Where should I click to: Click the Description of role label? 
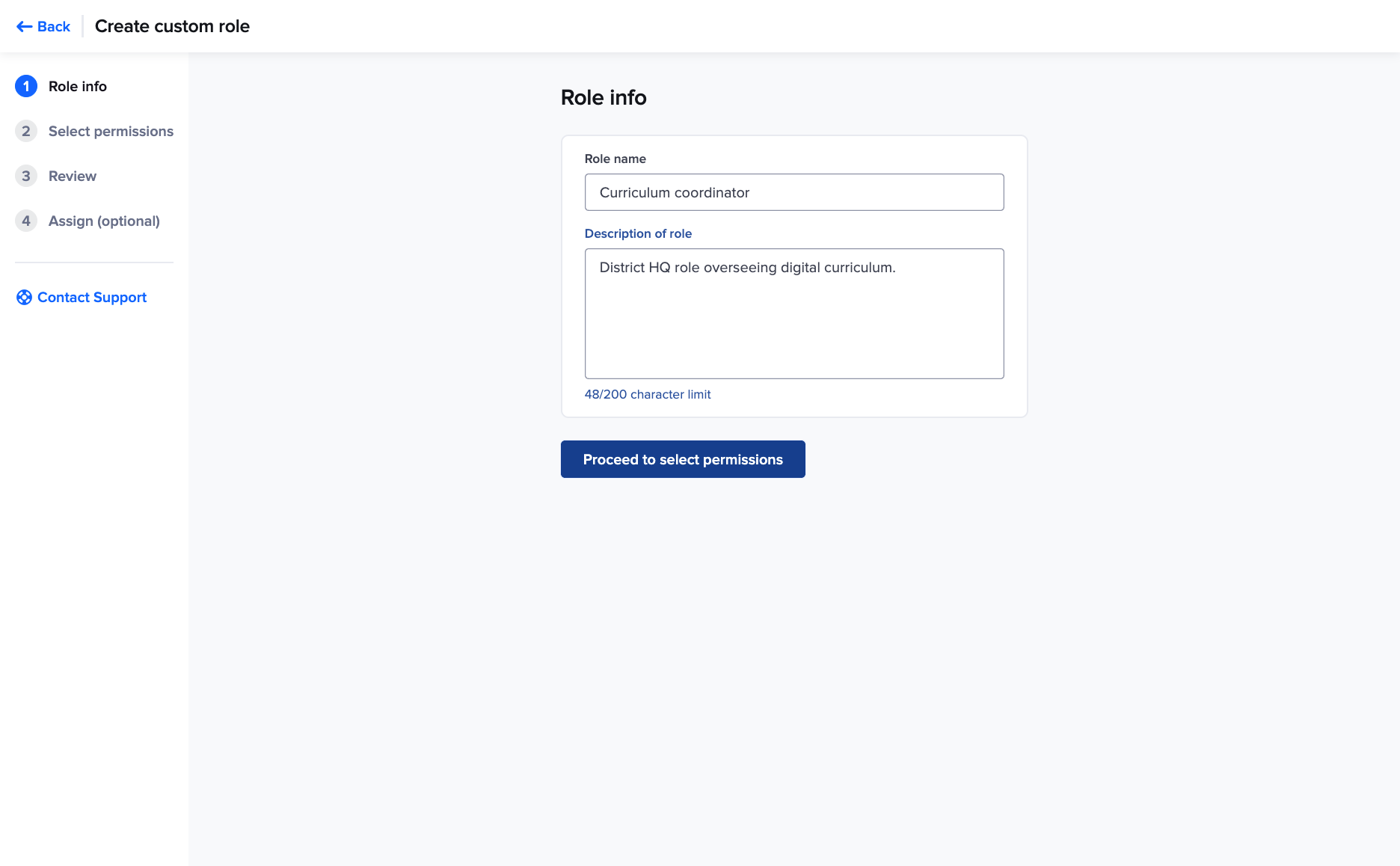pyautogui.click(x=638, y=233)
